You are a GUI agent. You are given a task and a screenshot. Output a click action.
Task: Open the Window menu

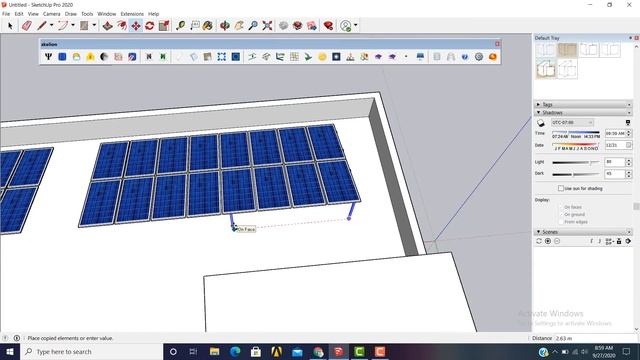click(x=107, y=14)
